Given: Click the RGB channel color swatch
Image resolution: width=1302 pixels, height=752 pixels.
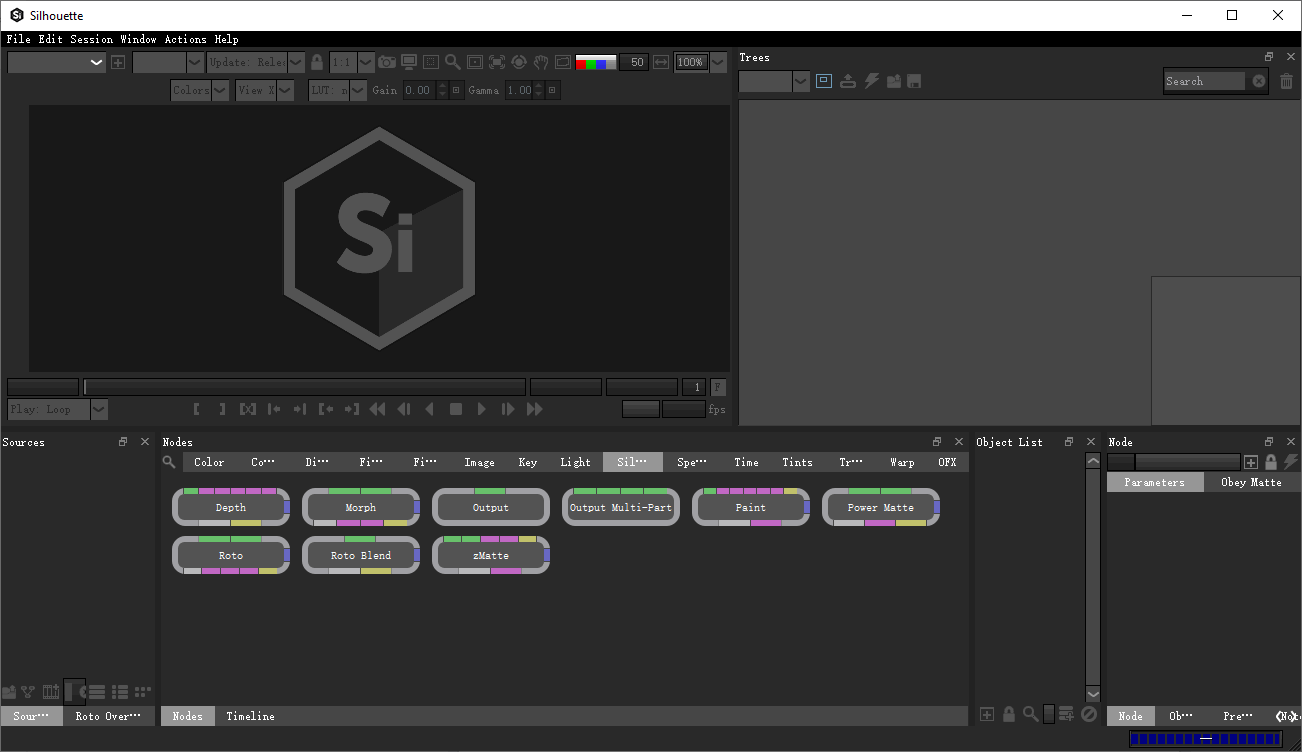Looking at the screenshot, I should click(x=596, y=62).
